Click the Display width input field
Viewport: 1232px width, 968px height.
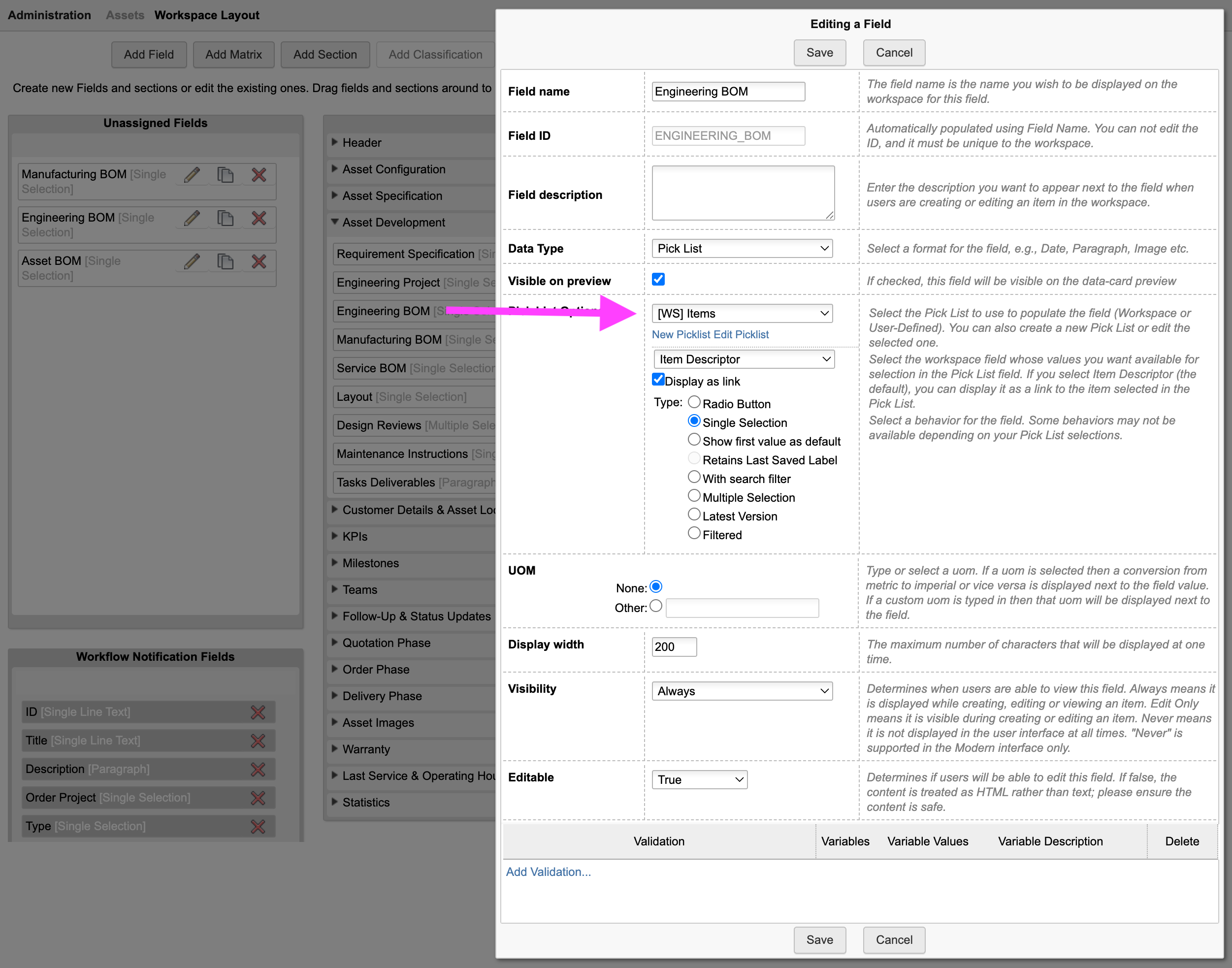point(674,646)
